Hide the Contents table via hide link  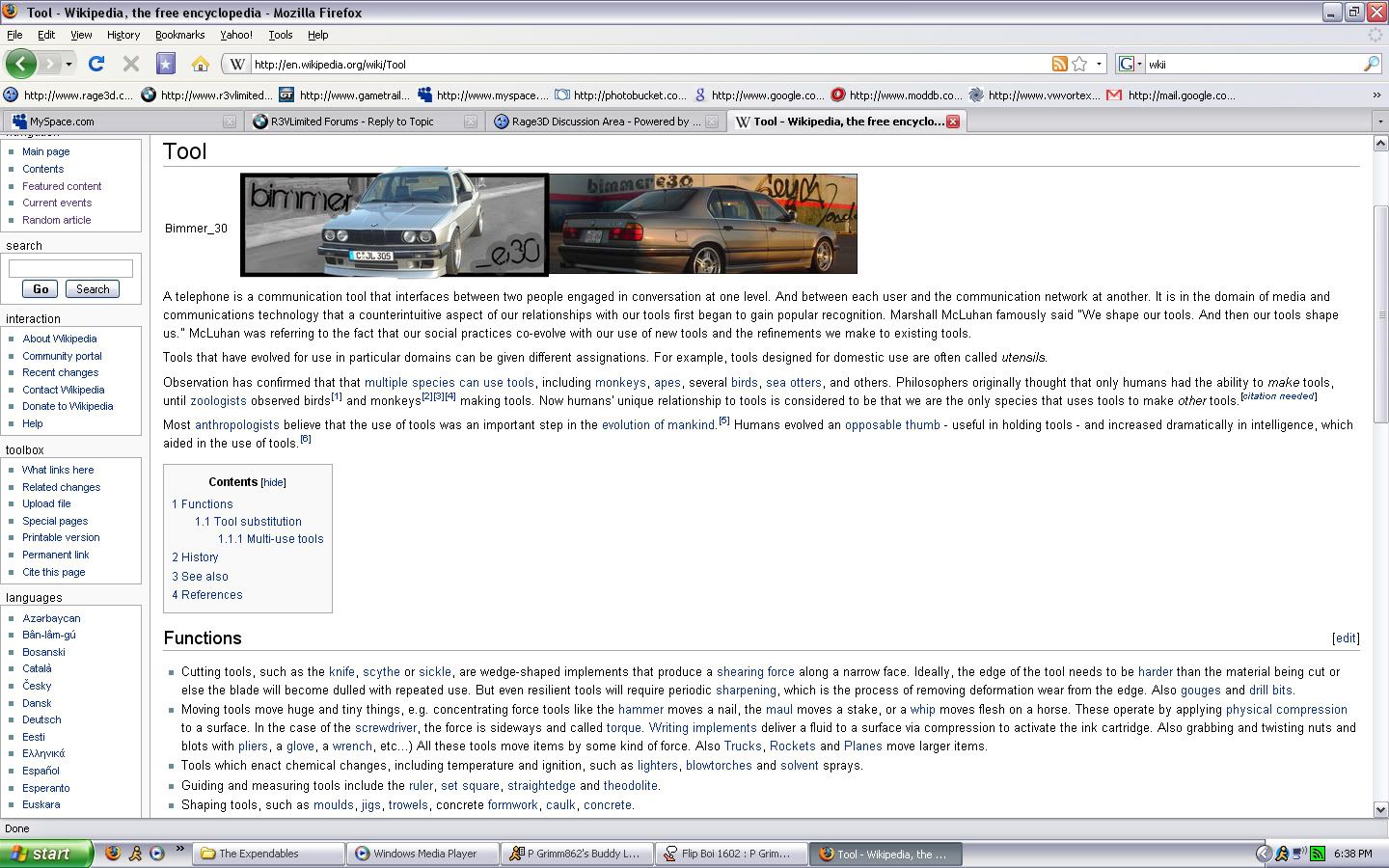[274, 482]
